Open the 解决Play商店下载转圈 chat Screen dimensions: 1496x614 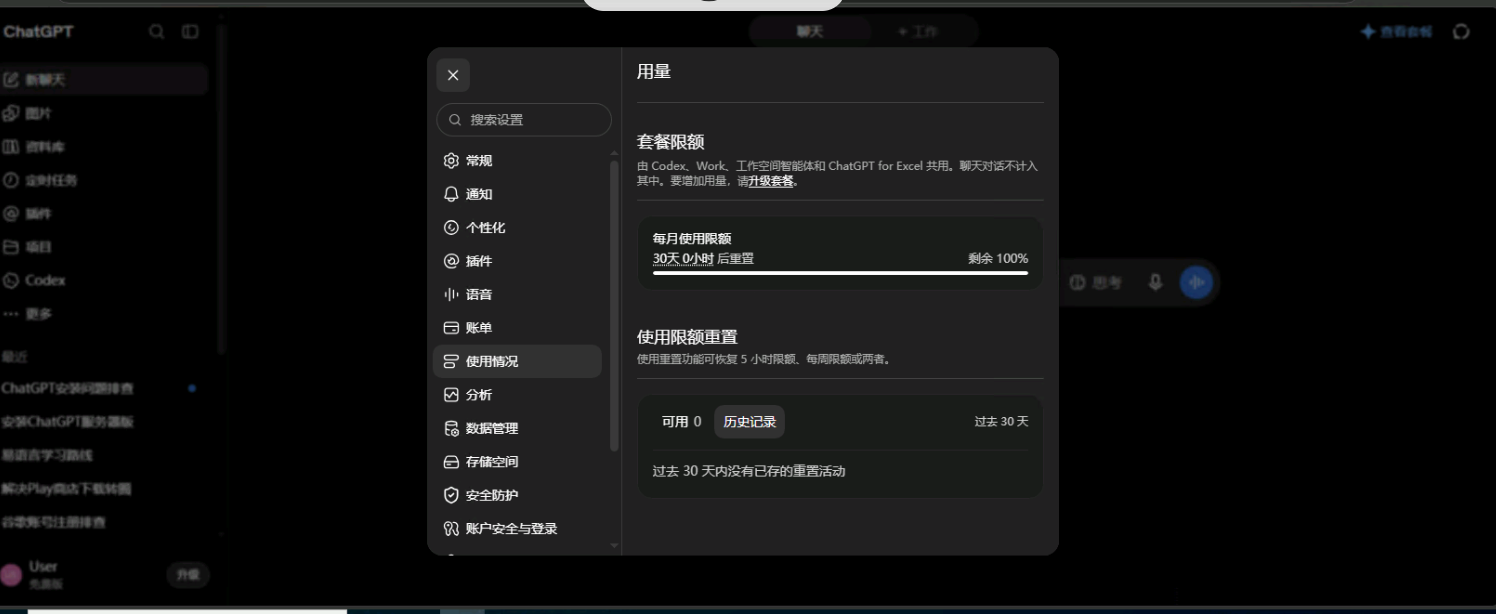pos(104,489)
